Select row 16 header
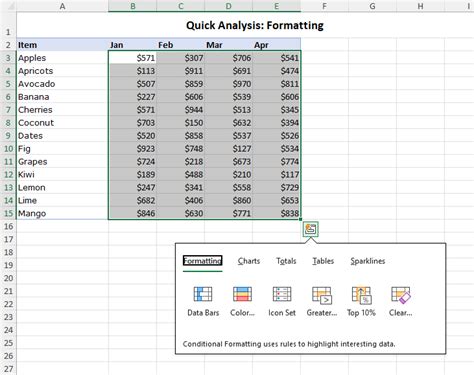The image size is (474, 375). click(x=8, y=226)
